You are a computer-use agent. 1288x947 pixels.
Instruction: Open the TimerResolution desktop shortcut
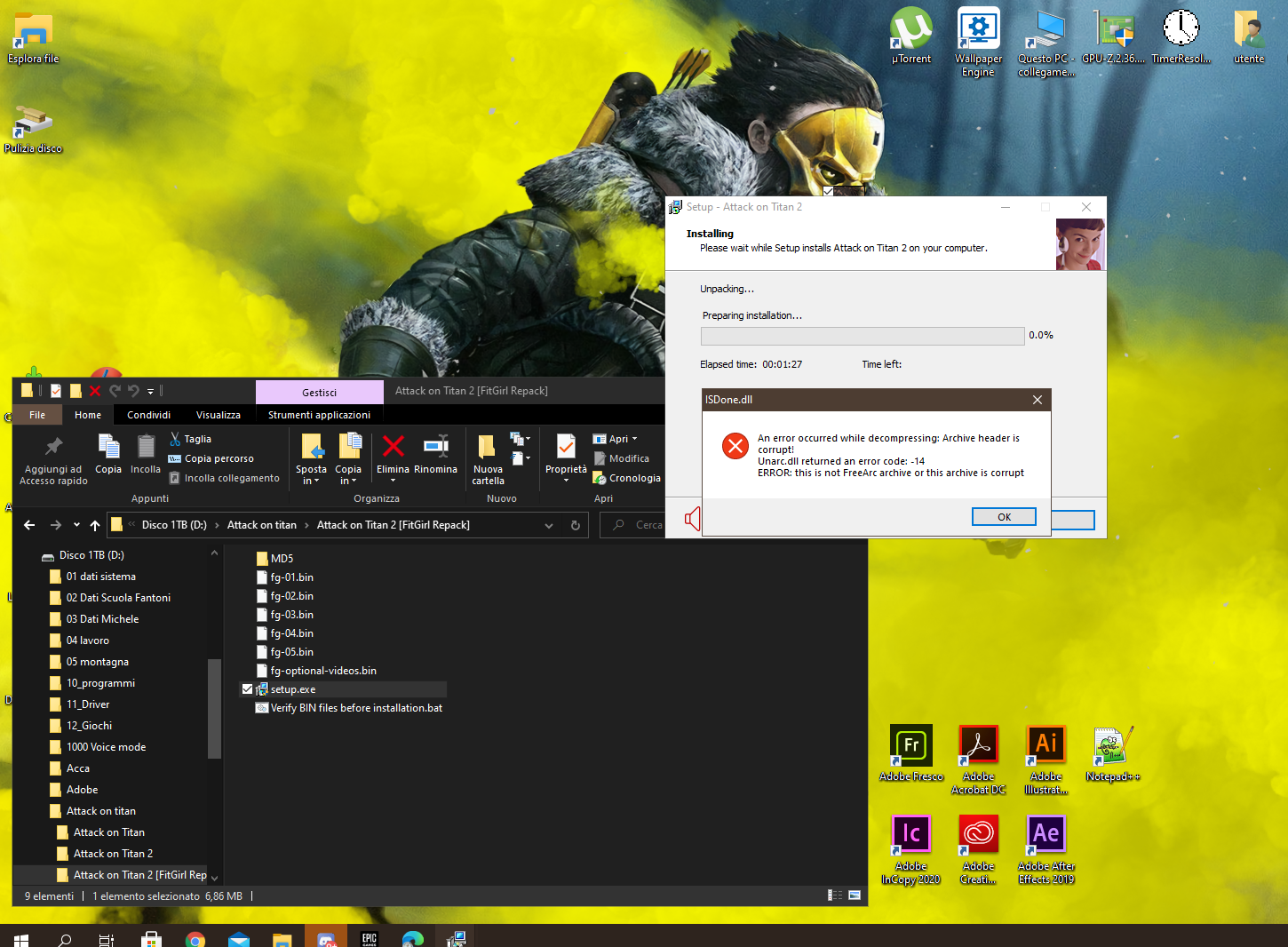click(1181, 36)
